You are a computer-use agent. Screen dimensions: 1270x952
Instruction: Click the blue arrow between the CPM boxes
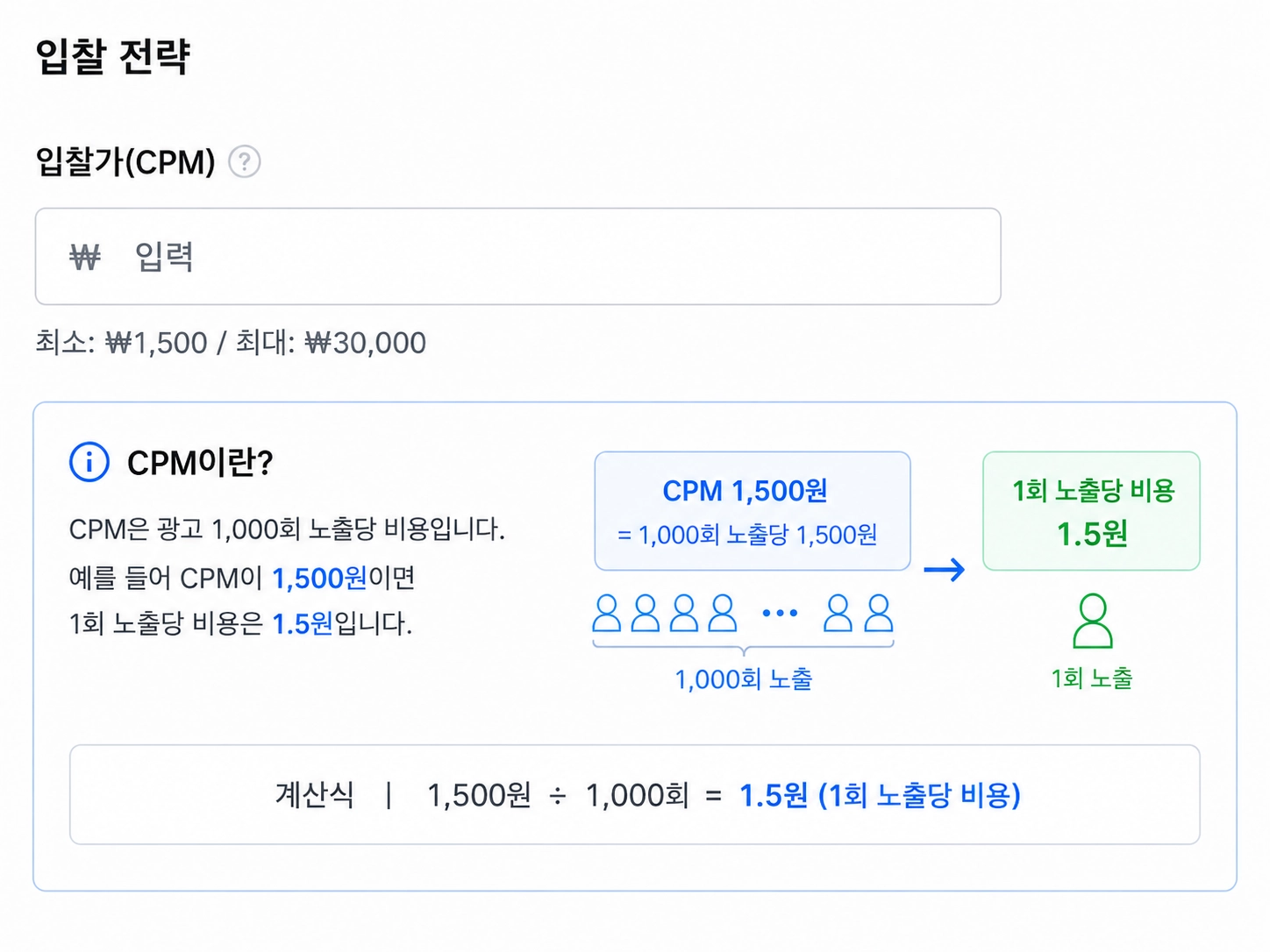pos(945,570)
